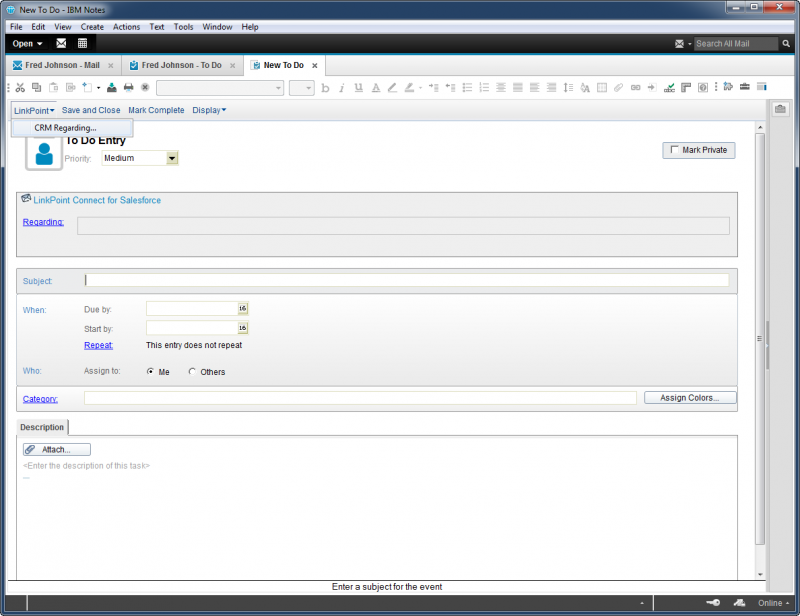
Task: Click the Attach... button
Action: pyautogui.click(x=57, y=450)
